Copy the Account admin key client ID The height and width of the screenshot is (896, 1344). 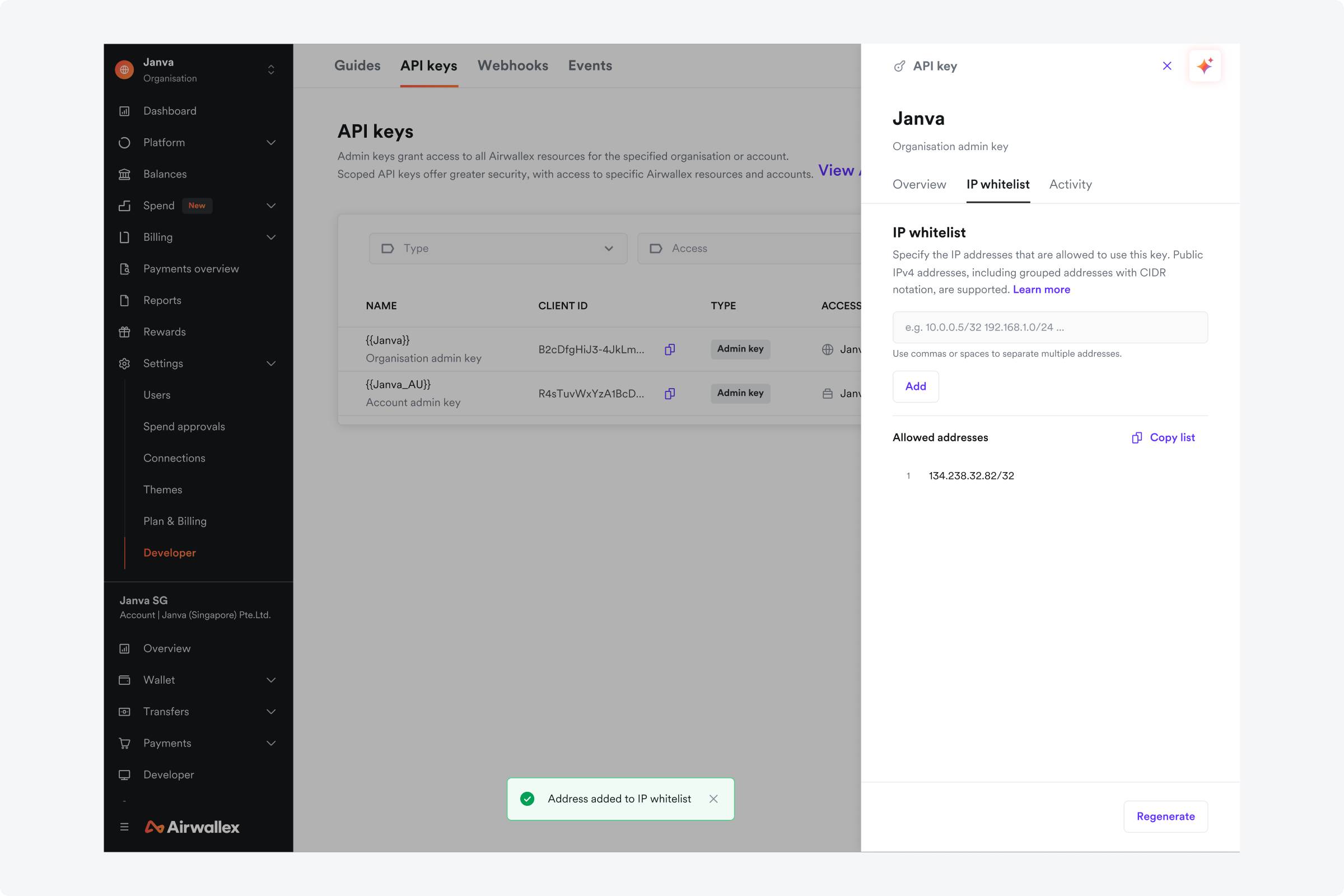(669, 393)
